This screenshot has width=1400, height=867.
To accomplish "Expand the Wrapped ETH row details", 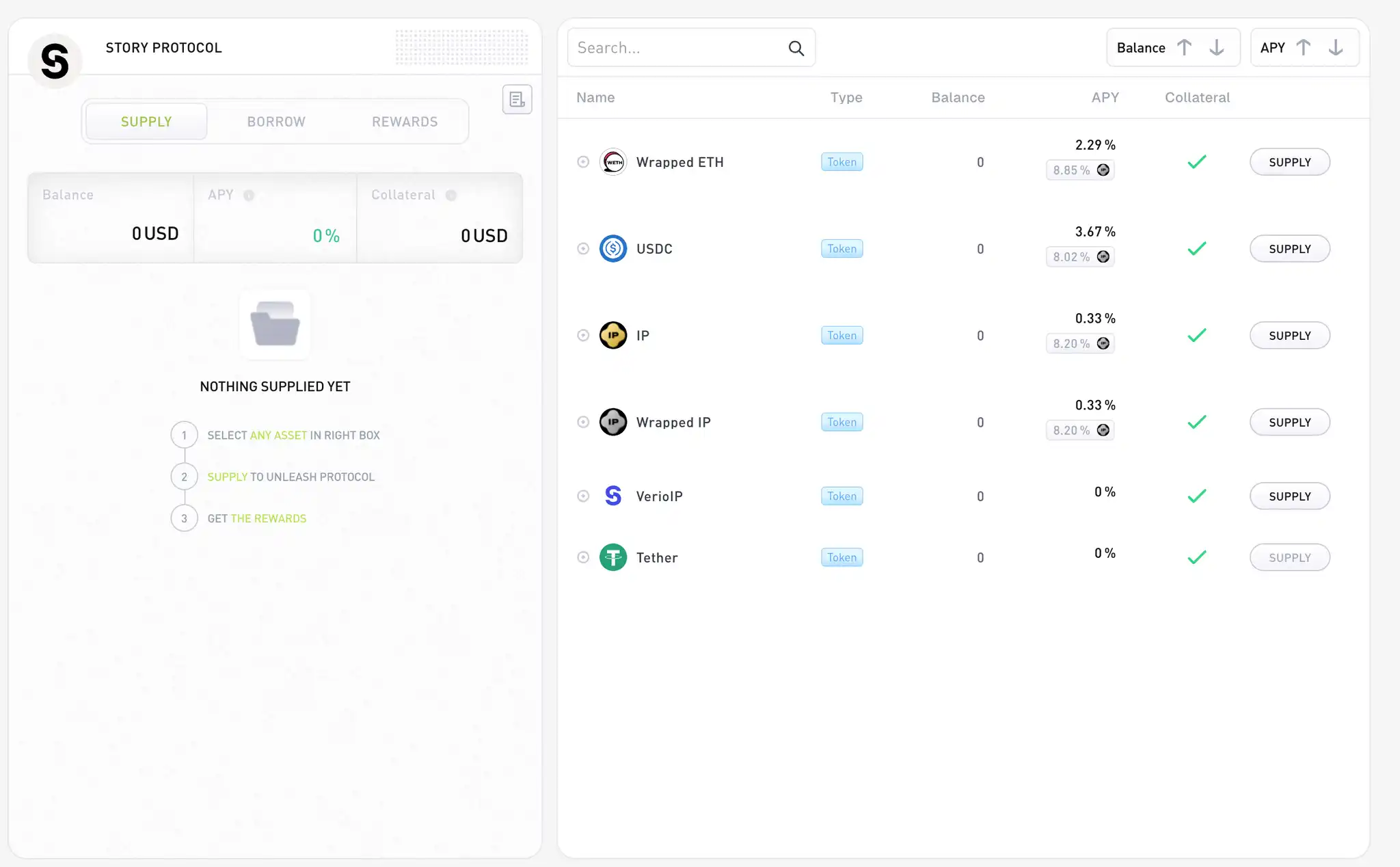I will click(583, 162).
